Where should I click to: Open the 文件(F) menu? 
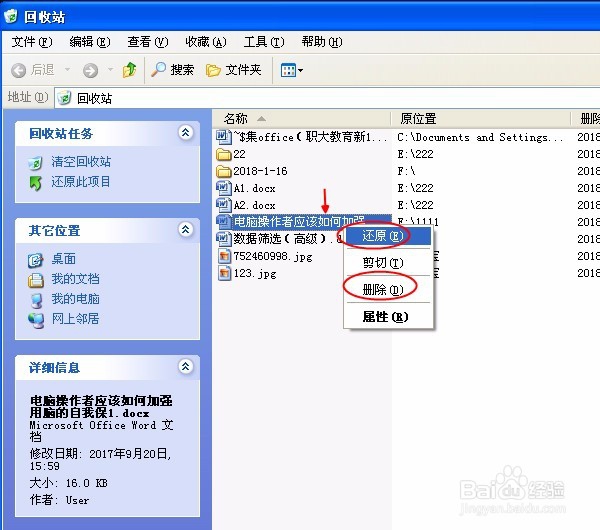(32, 41)
